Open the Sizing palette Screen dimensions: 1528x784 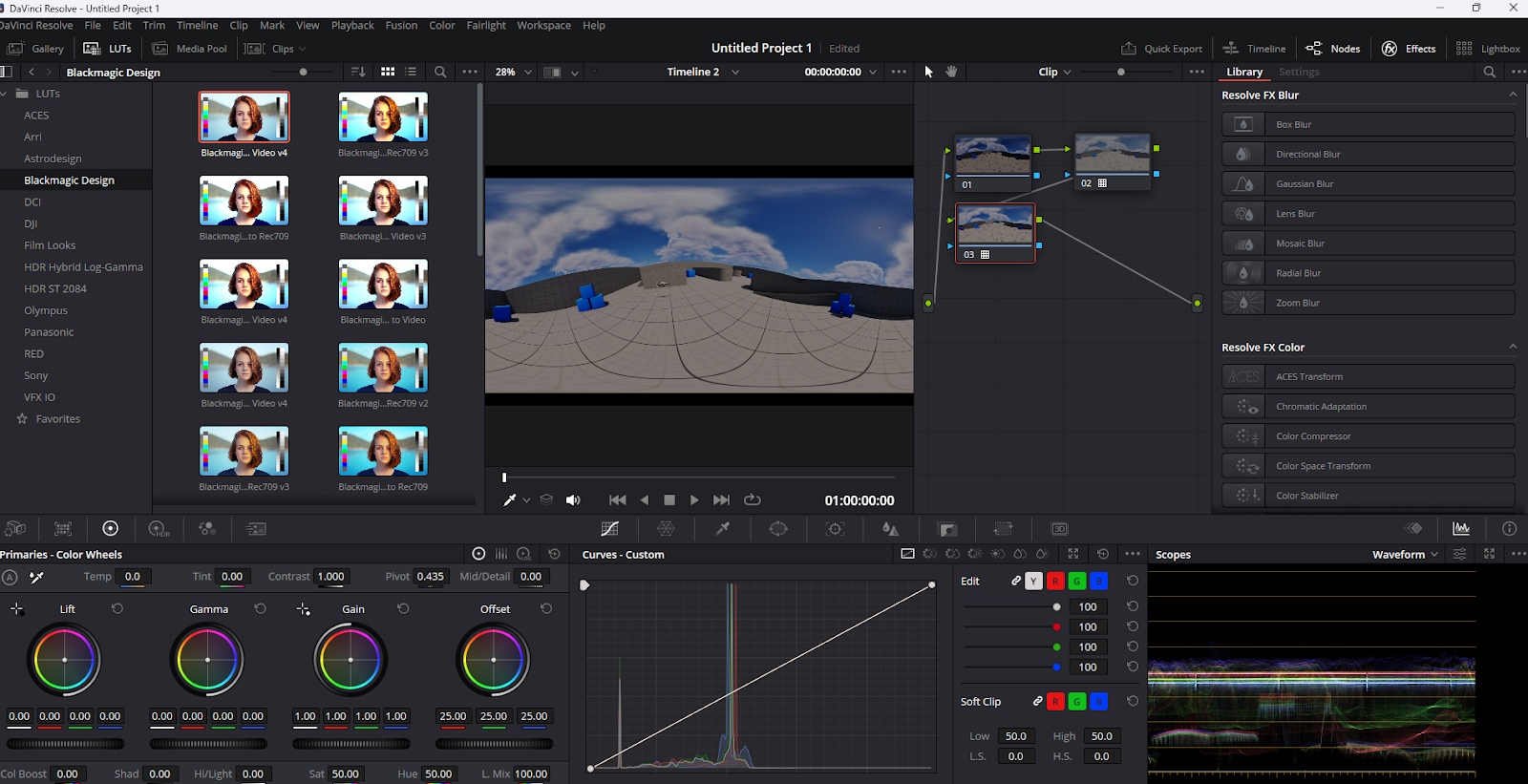pyautogui.click(x=1003, y=529)
